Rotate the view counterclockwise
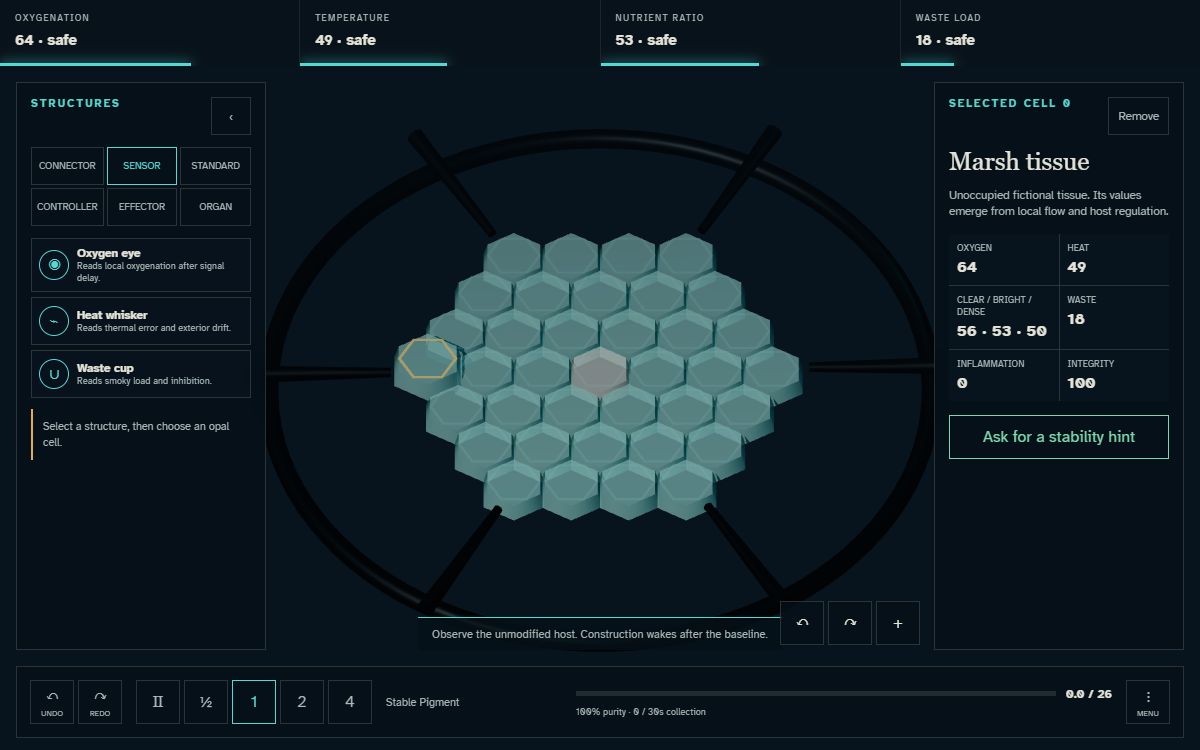The width and height of the screenshot is (1200, 750). pyautogui.click(x=802, y=623)
